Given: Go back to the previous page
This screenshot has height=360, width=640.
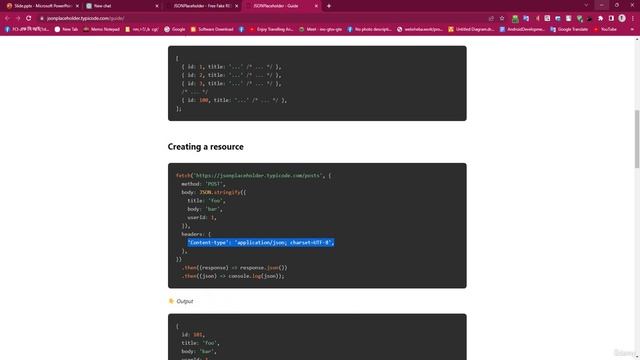Looking at the screenshot, I should [7, 18].
